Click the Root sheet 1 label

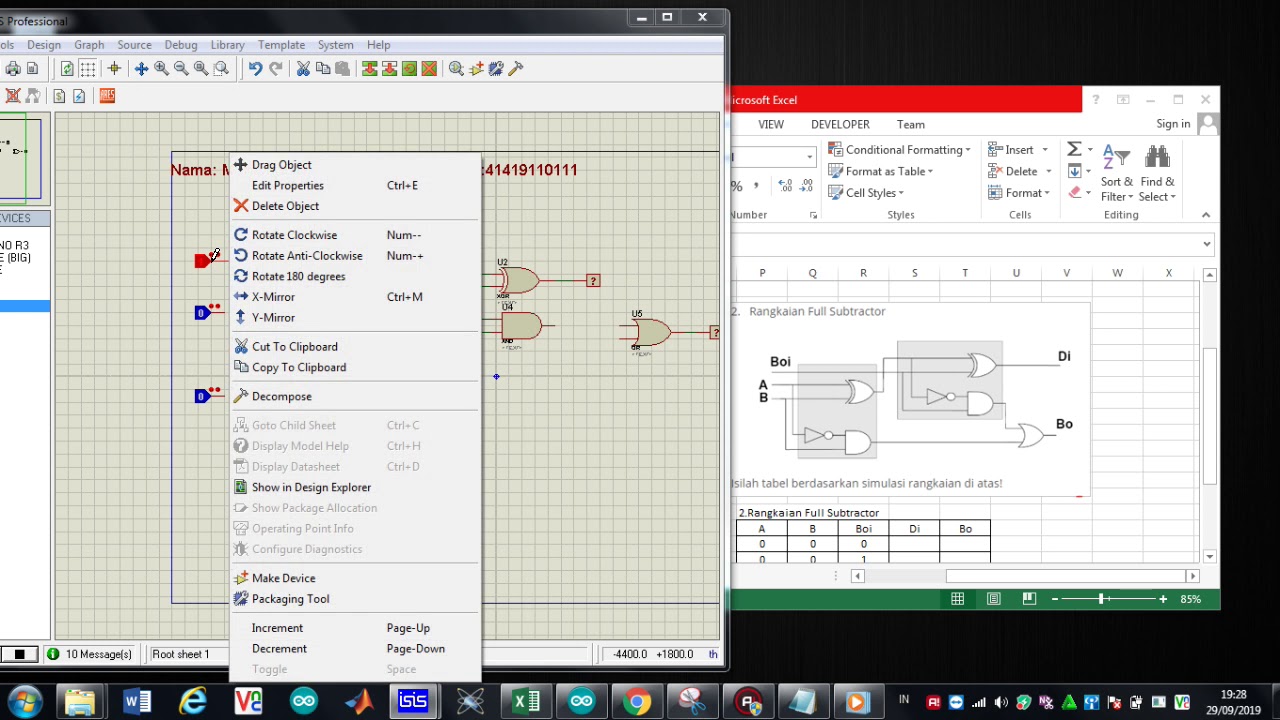coord(180,654)
